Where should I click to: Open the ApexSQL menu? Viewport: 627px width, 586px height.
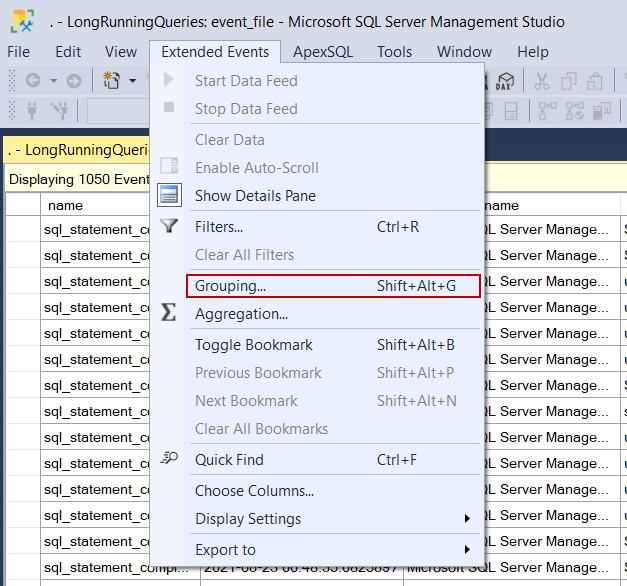click(x=323, y=52)
